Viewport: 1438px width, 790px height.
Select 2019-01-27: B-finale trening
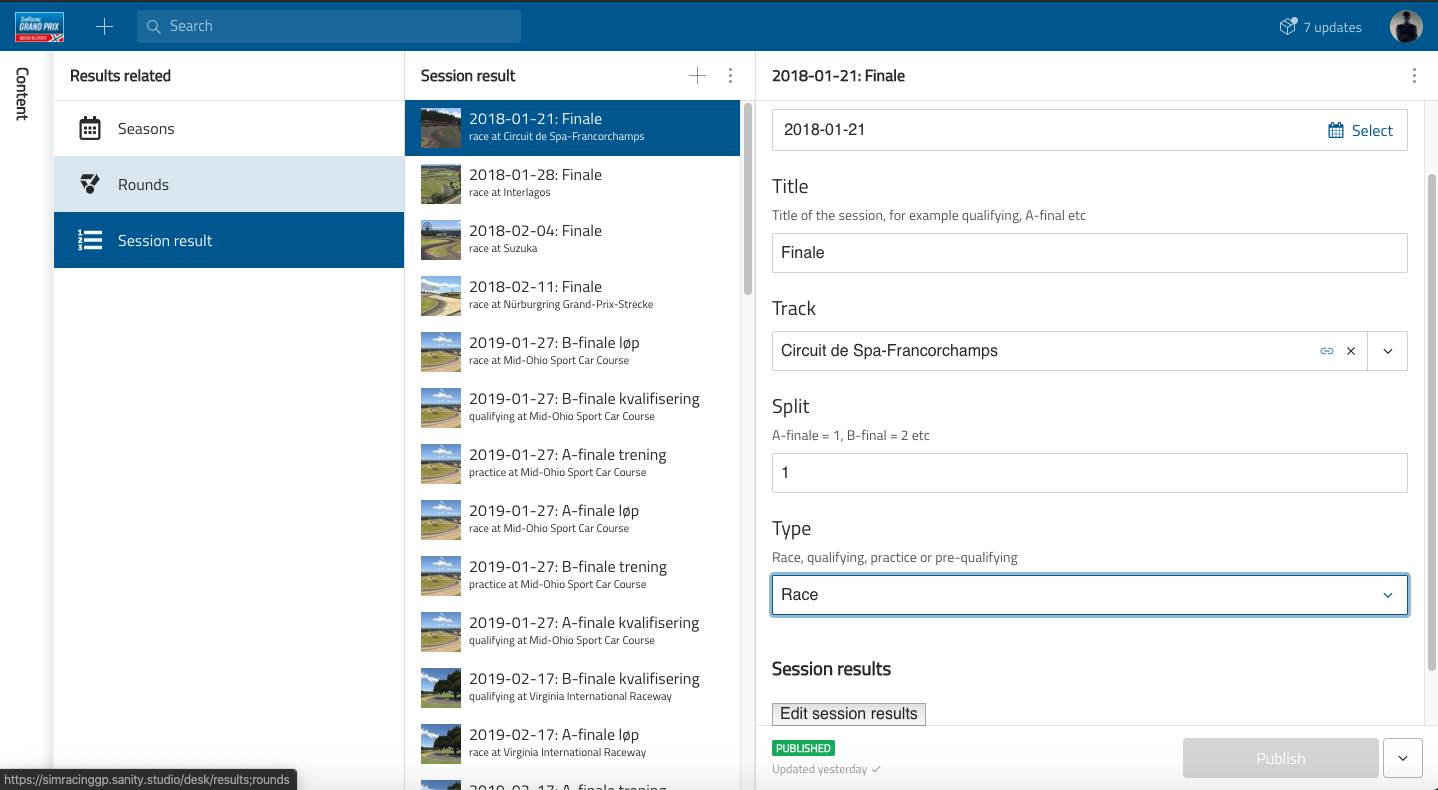(572, 575)
